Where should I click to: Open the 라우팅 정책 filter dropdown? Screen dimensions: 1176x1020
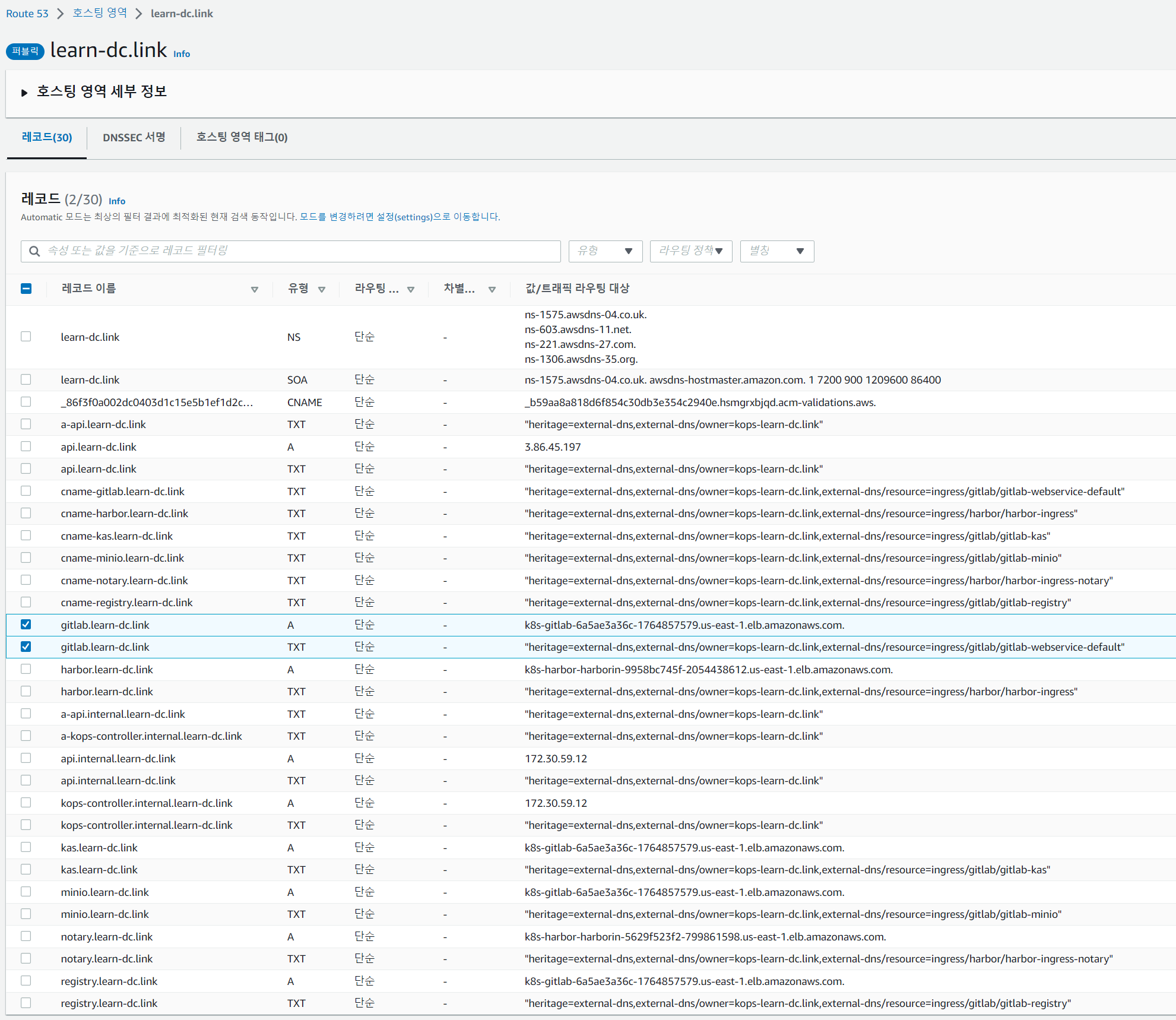[x=690, y=251]
